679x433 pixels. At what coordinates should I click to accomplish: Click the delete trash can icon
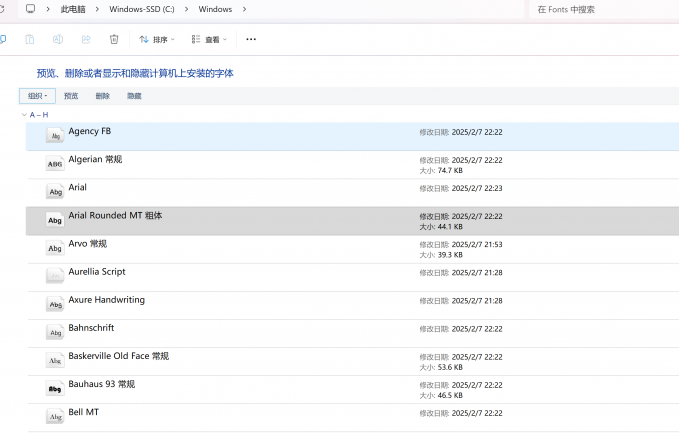click(114, 39)
